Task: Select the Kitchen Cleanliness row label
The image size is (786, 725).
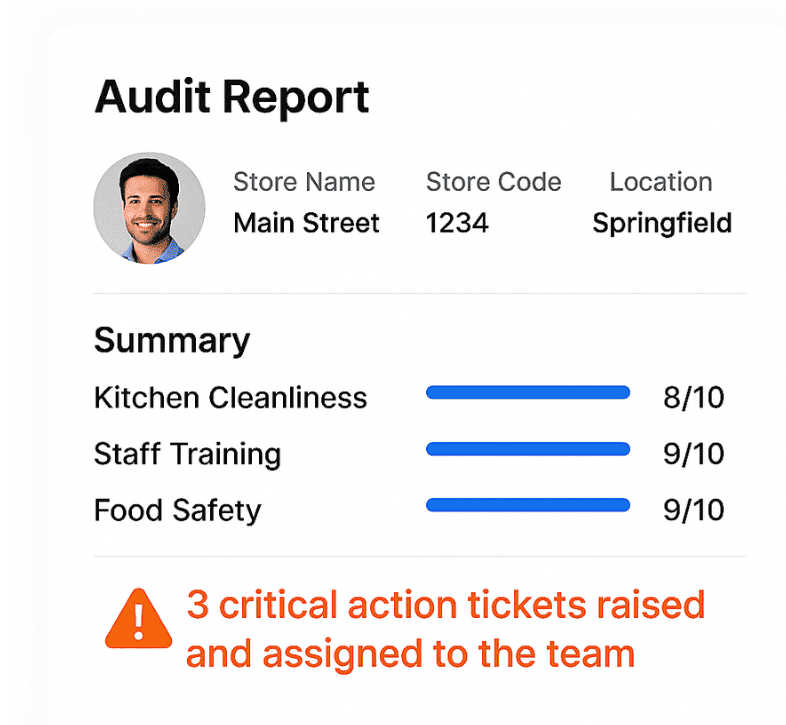Action: pos(231,398)
